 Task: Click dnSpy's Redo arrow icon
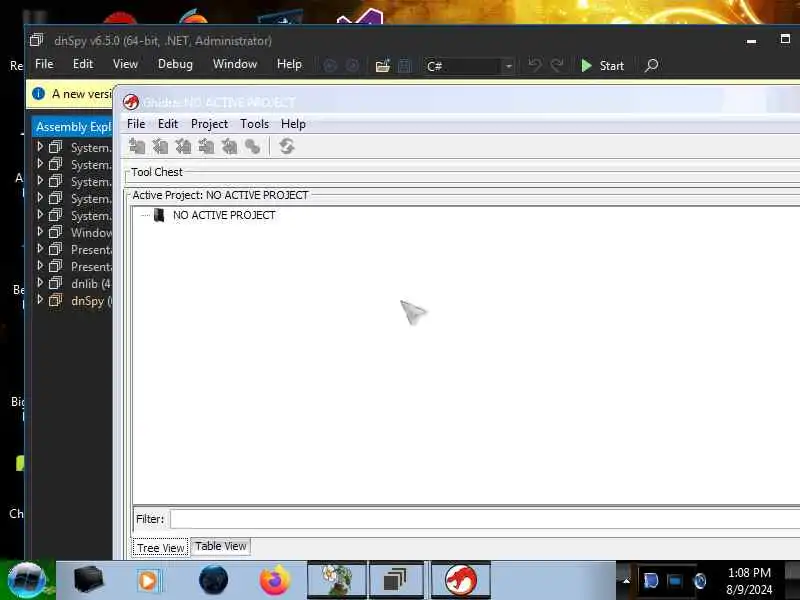point(558,65)
